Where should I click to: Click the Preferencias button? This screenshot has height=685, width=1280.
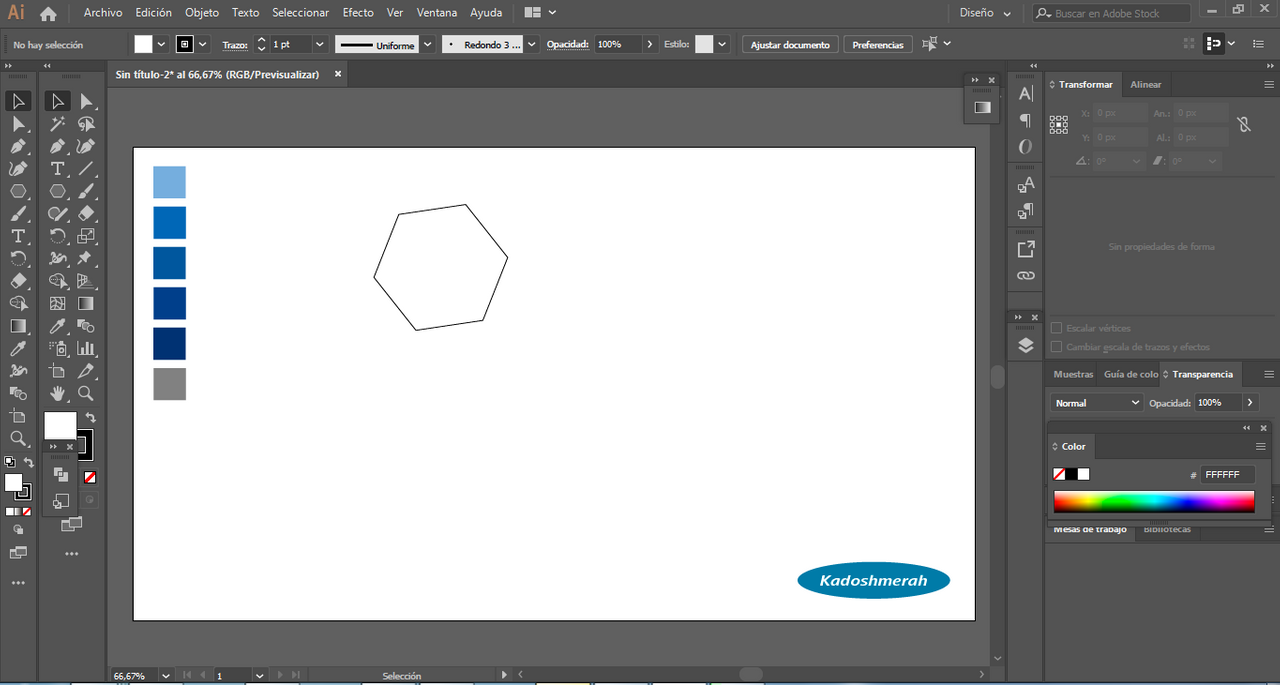877,45
